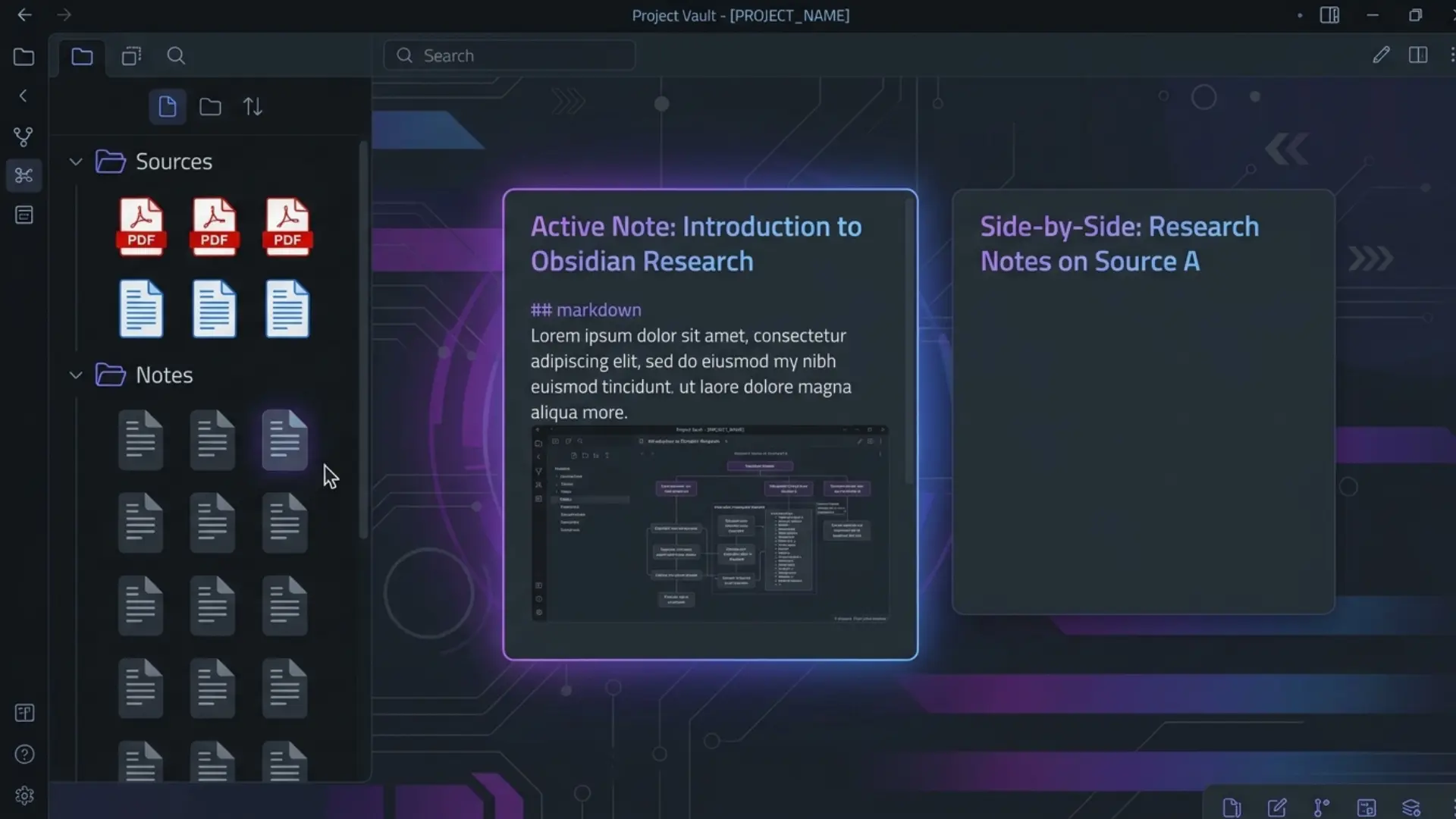The width and height of the screenshot is (1456, 819).
Task: Open the embedded canvas screenshot thumbnail
Action: tap(710, 524)
